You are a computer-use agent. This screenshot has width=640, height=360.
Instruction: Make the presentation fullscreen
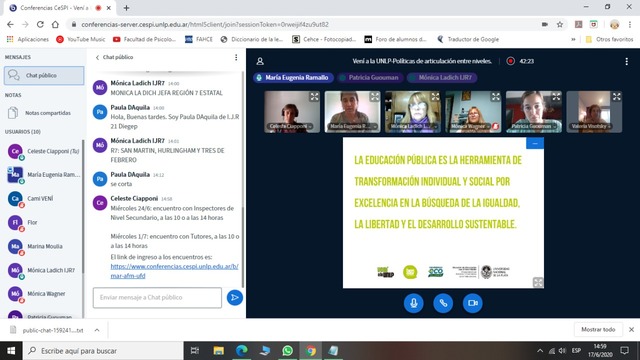pos(538,282)
